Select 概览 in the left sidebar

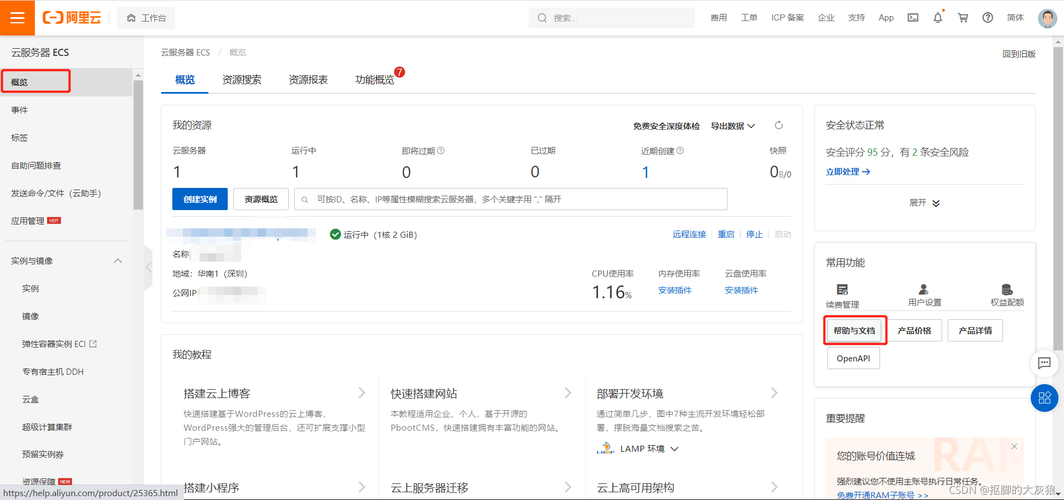[x=67, y=82]
